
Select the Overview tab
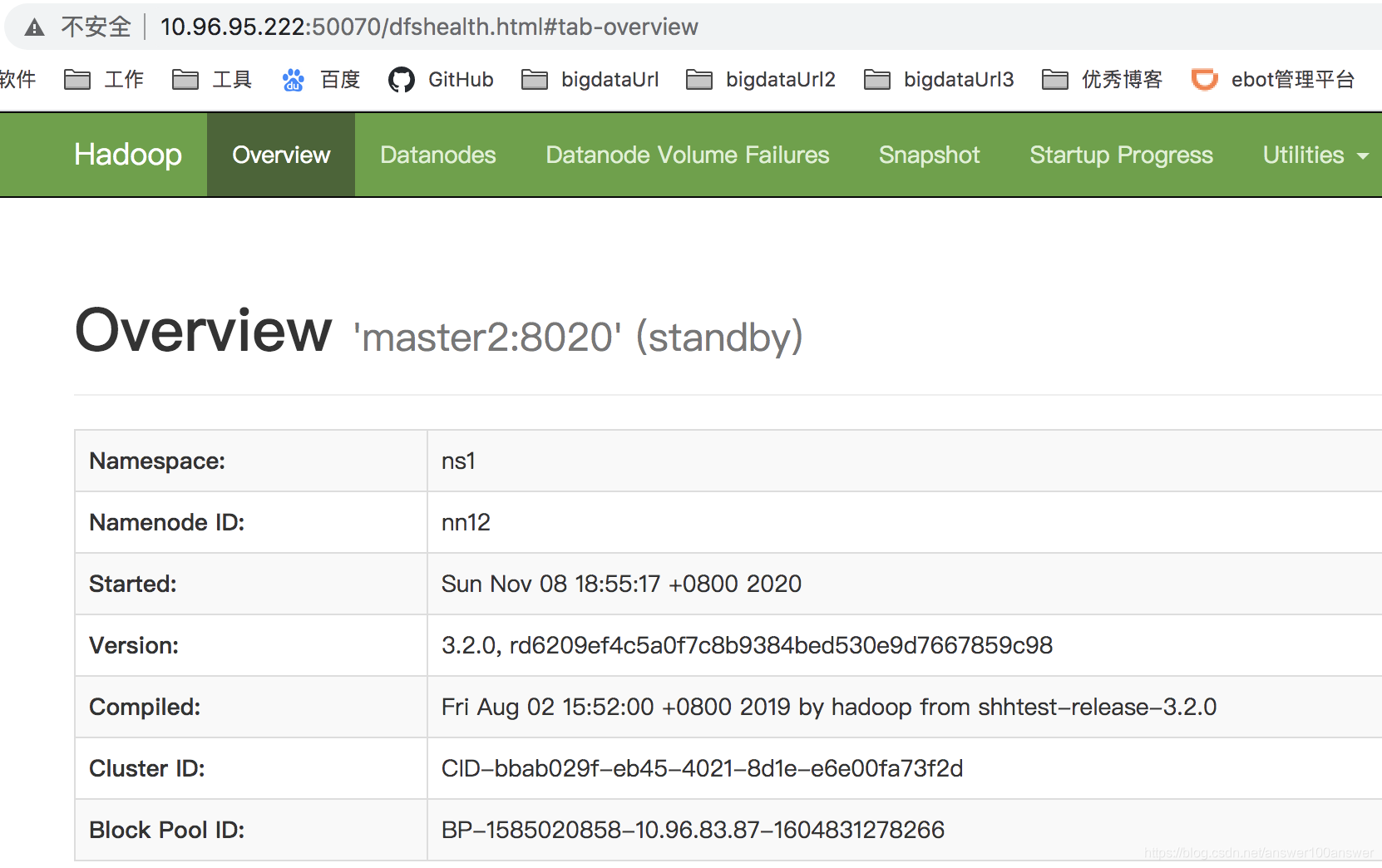(281, 155)
